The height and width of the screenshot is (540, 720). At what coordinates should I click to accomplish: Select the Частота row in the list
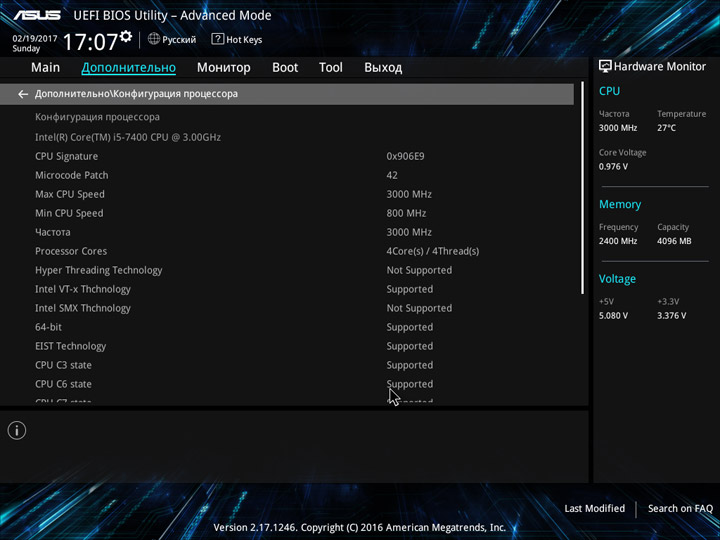point(287,232)
